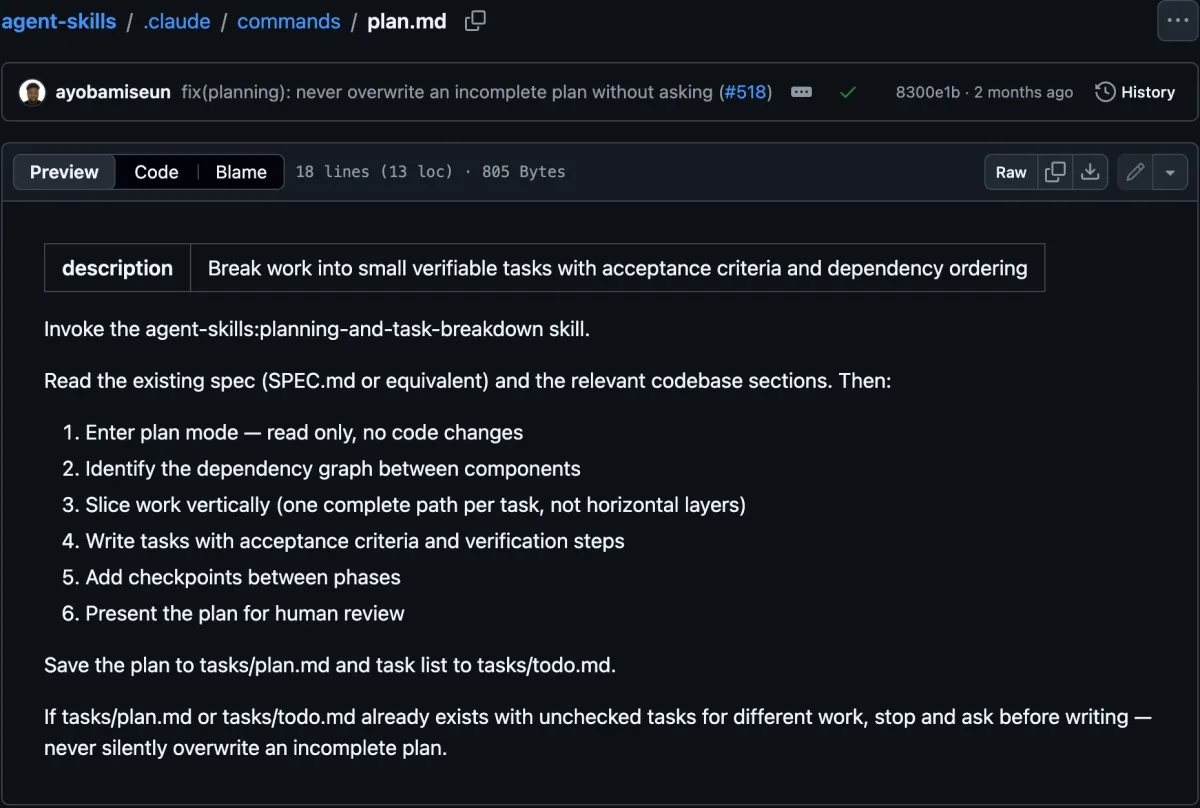This screenshot has width=1200, height=808.
Task: Copy raw file contents
Action: pyautogui.click(x=1055, y=172)
